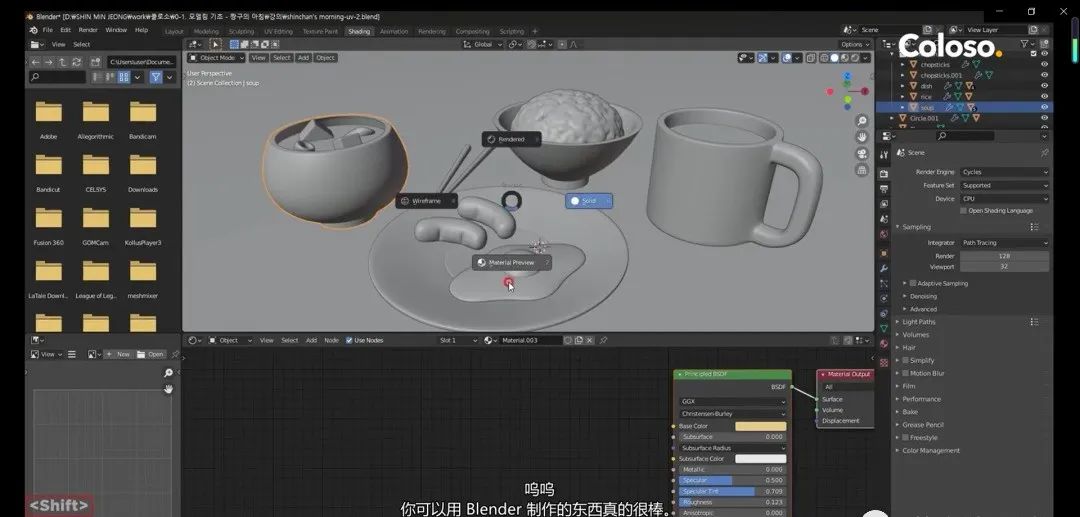
Task: Hide Circle.001 in outliner
Action: point(1044,118)
